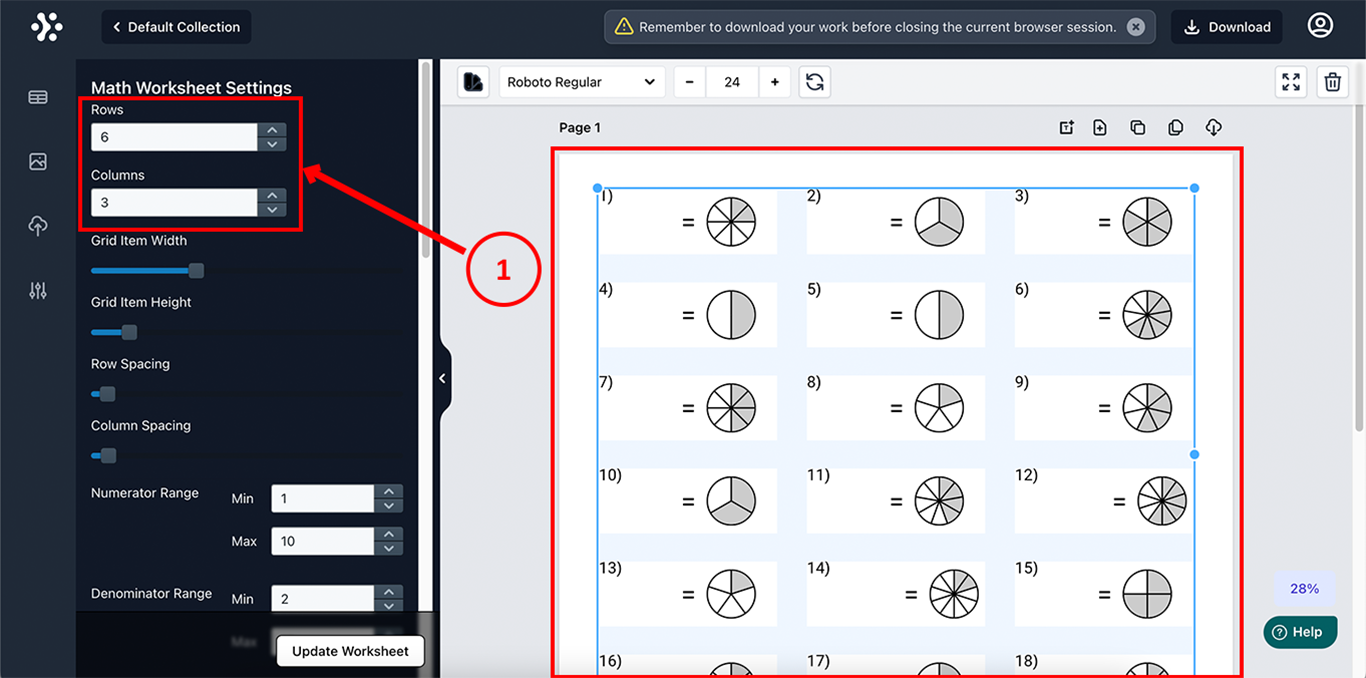Open the cloud upload panel in sidebar
The image size is (1366, 678).
point(38,226)
